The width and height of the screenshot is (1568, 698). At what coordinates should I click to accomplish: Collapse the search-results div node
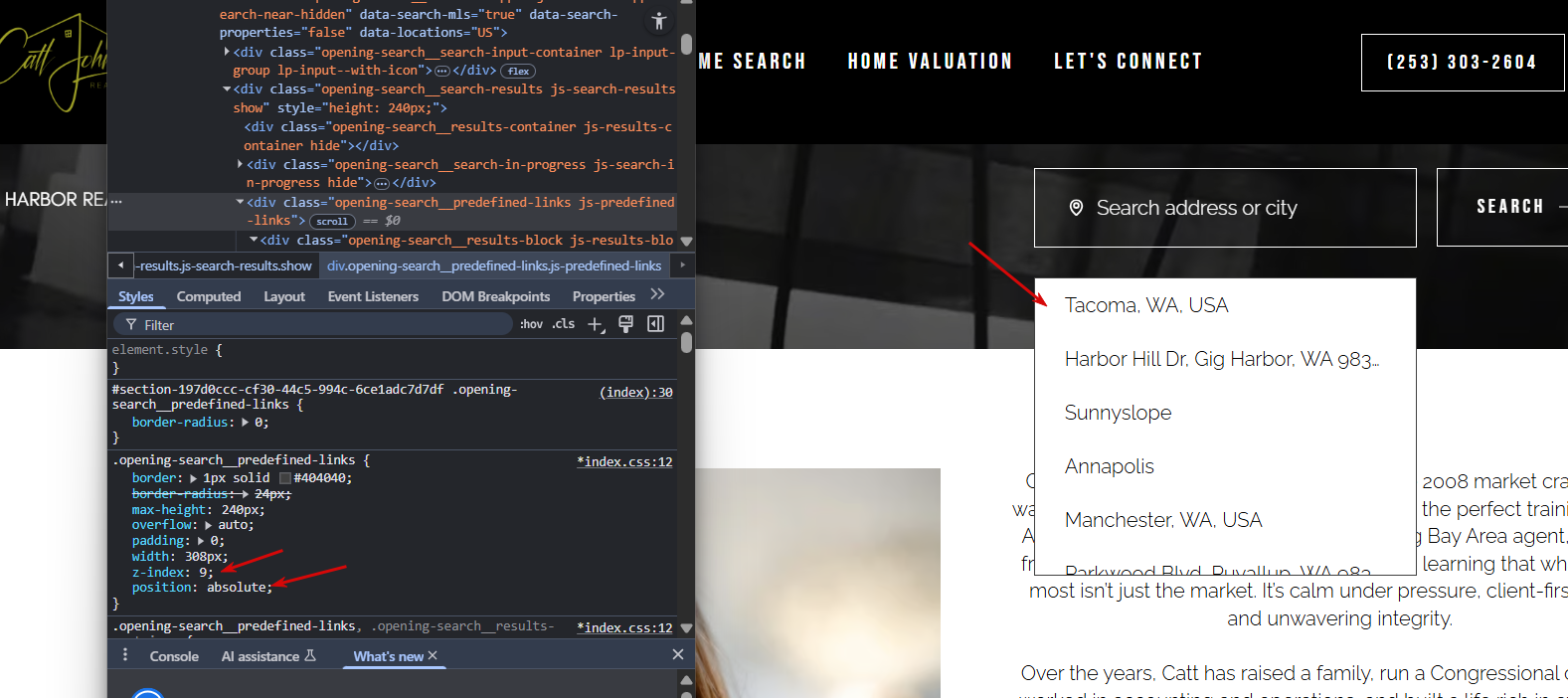[227, 89]
